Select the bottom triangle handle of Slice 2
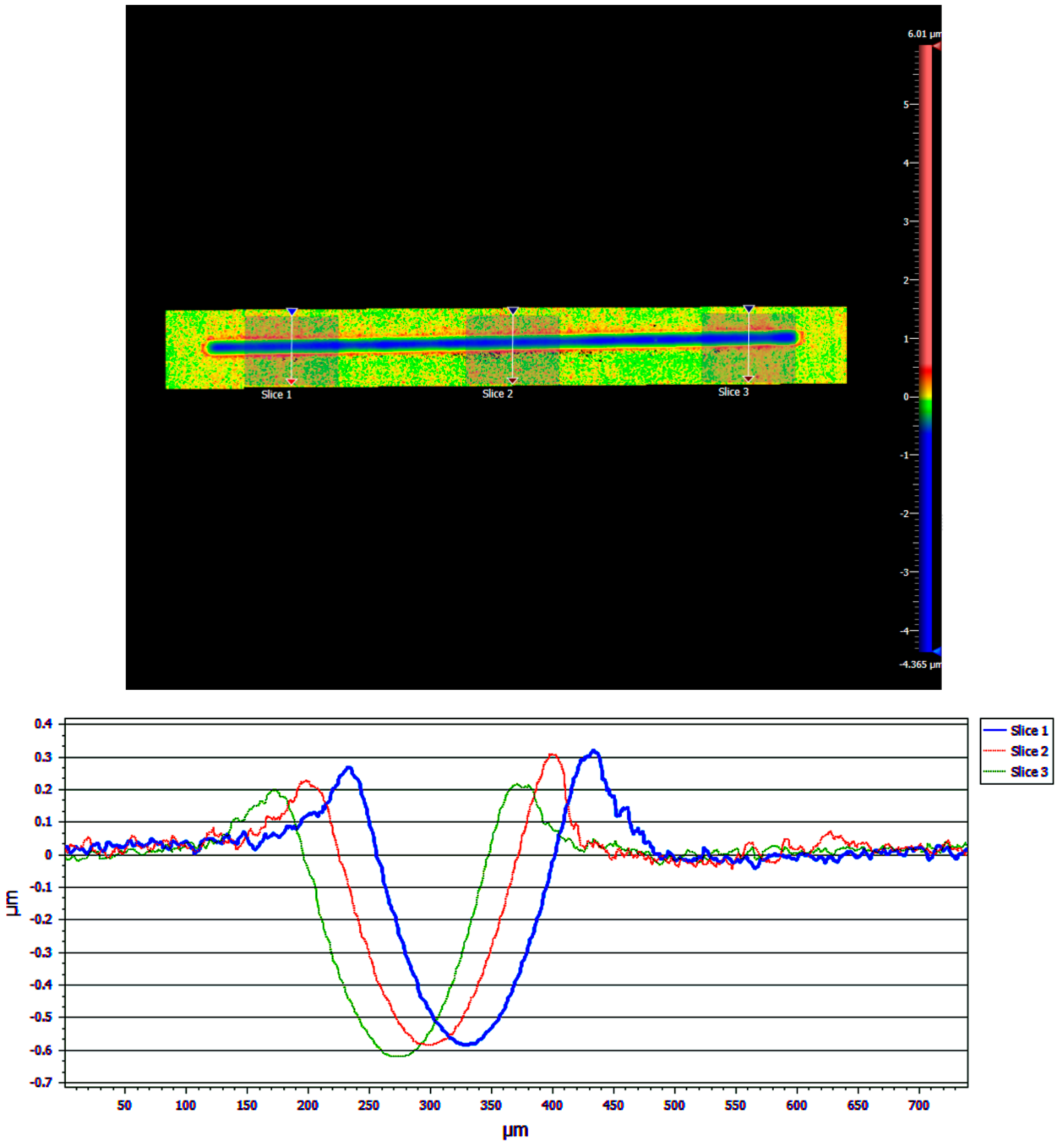Screen dimensions: 1059x1148 tap(513, 381)
